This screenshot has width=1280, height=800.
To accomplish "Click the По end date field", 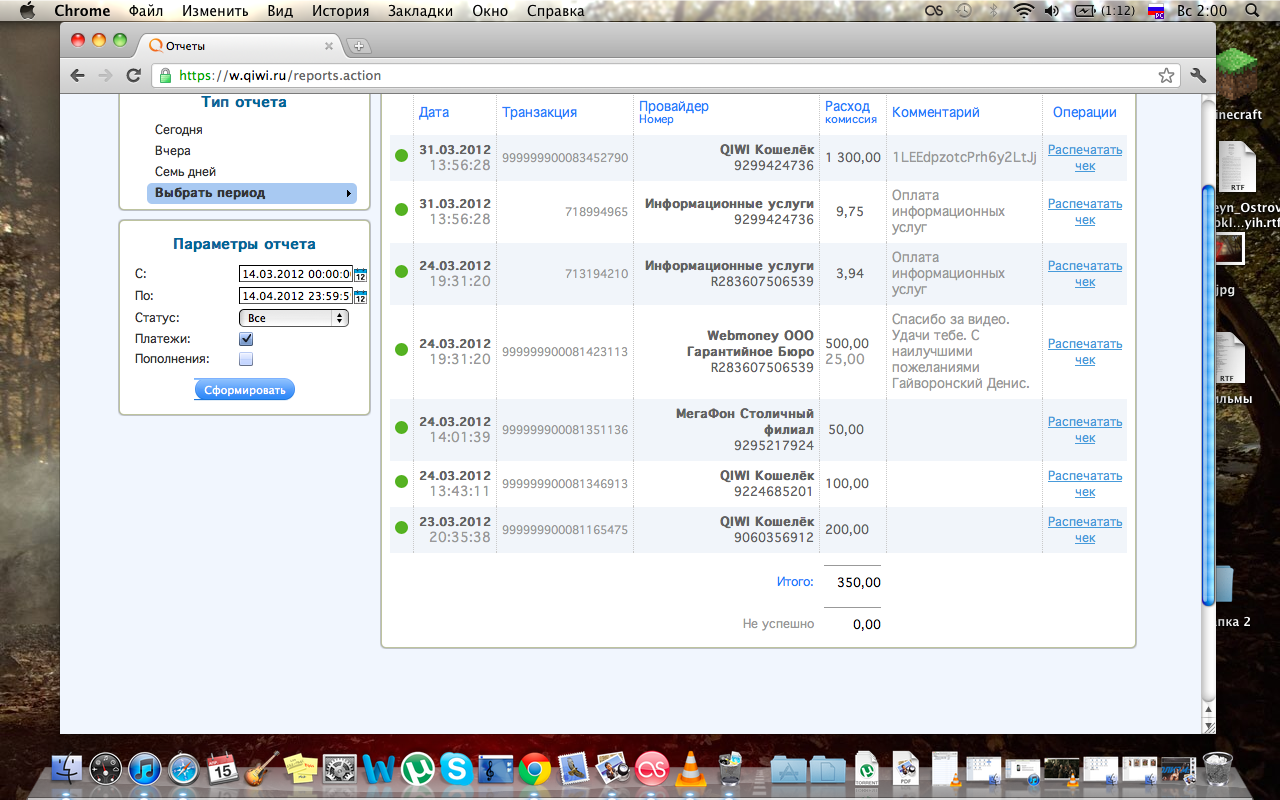I will [x=296, y=296].
